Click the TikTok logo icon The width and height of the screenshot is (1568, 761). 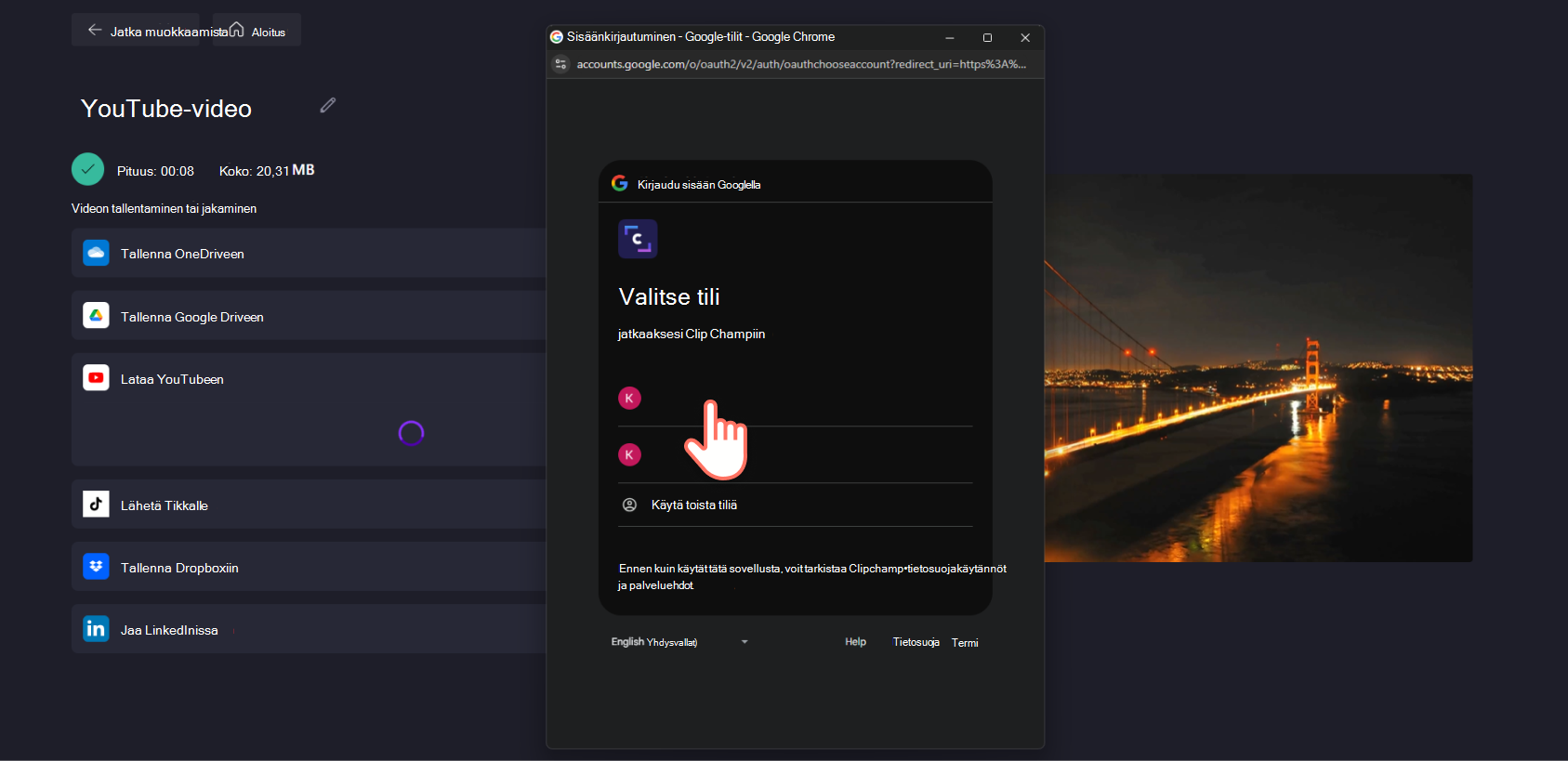click(96, 505)
